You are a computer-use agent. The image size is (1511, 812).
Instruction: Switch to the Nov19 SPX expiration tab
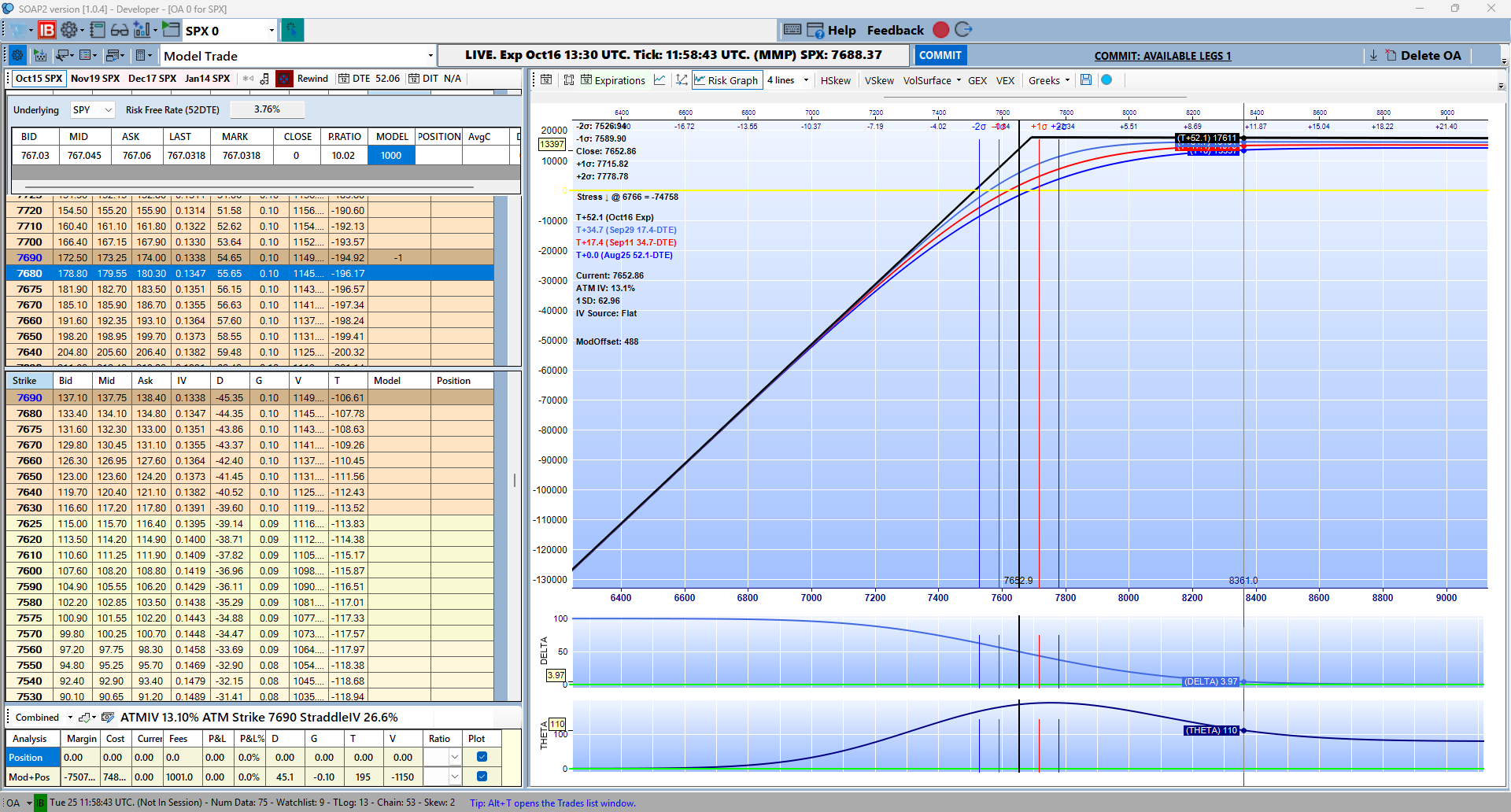tap(95, 79)
